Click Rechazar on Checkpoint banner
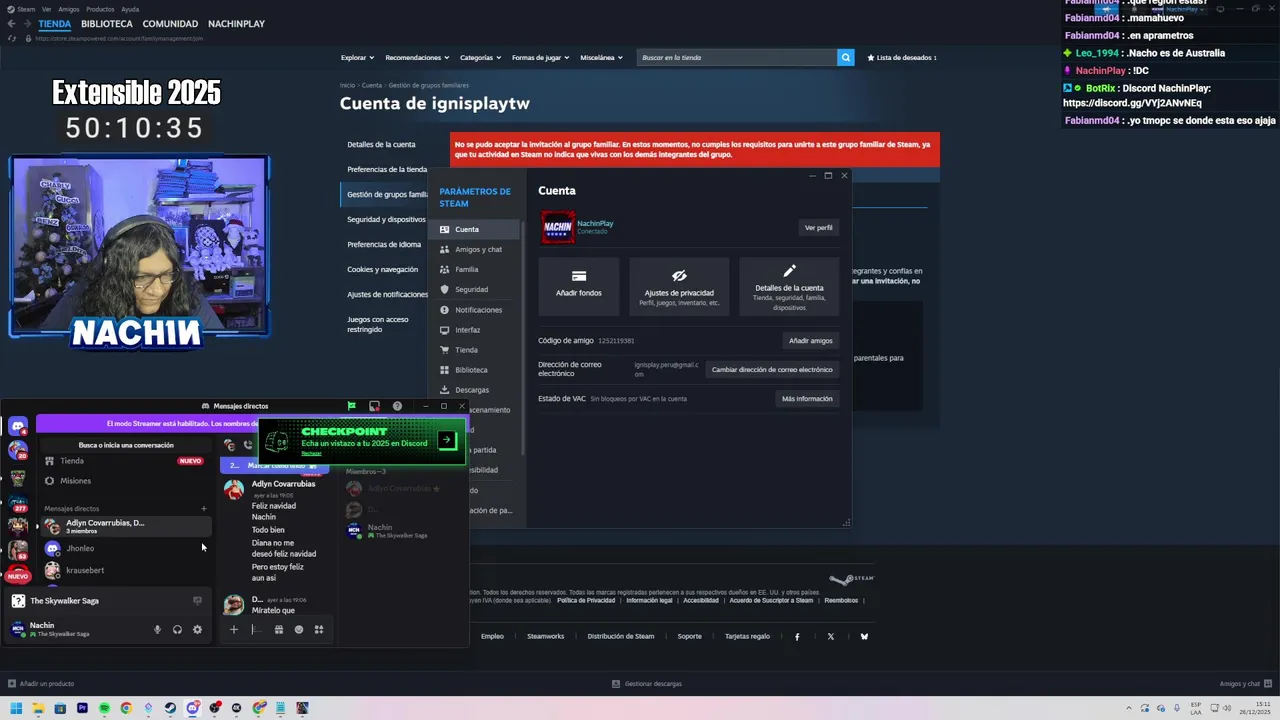Screen dimensions: 1280x720 click(x=311, y=453)
